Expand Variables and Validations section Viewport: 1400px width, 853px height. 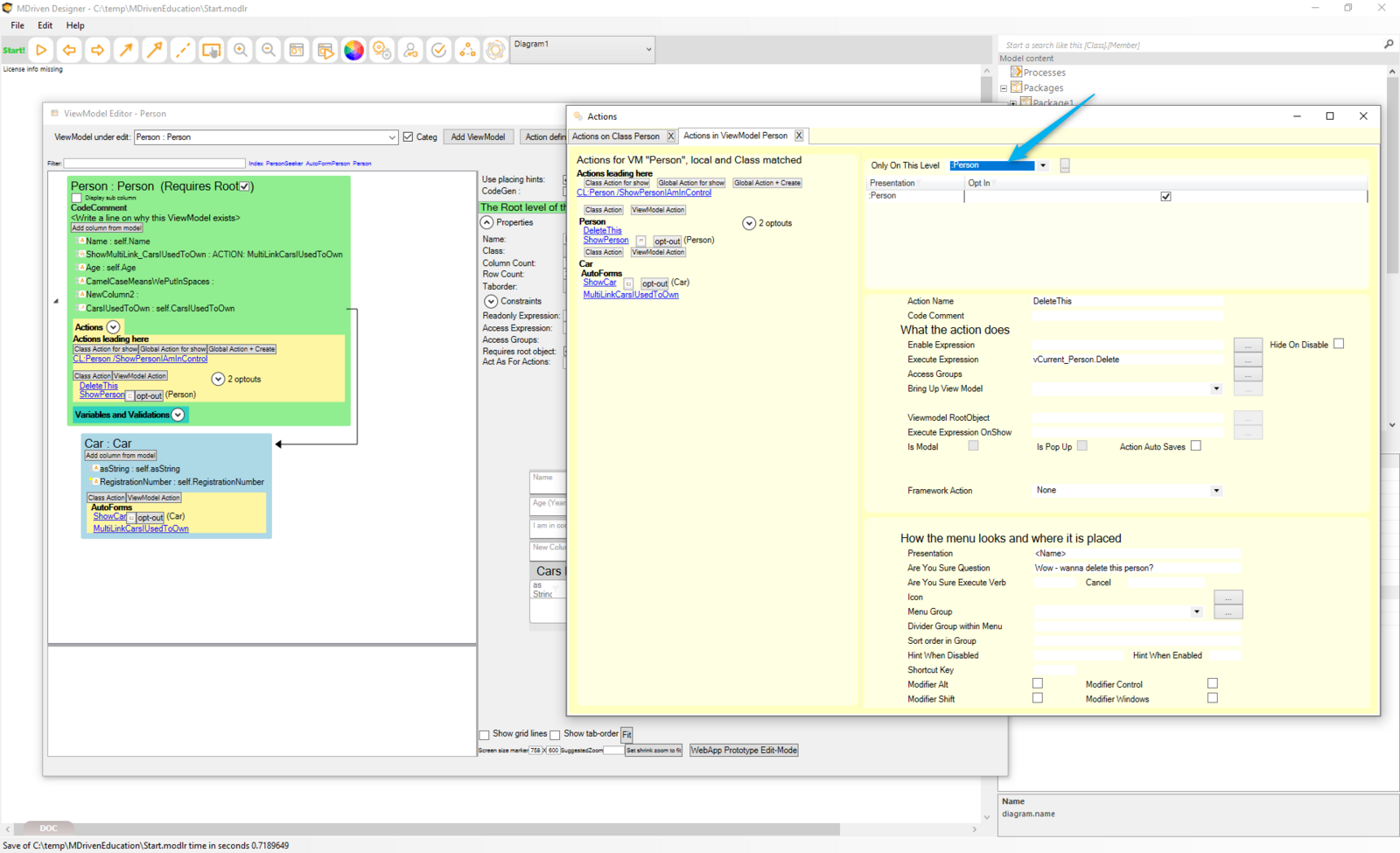click(x=178, y=415)
